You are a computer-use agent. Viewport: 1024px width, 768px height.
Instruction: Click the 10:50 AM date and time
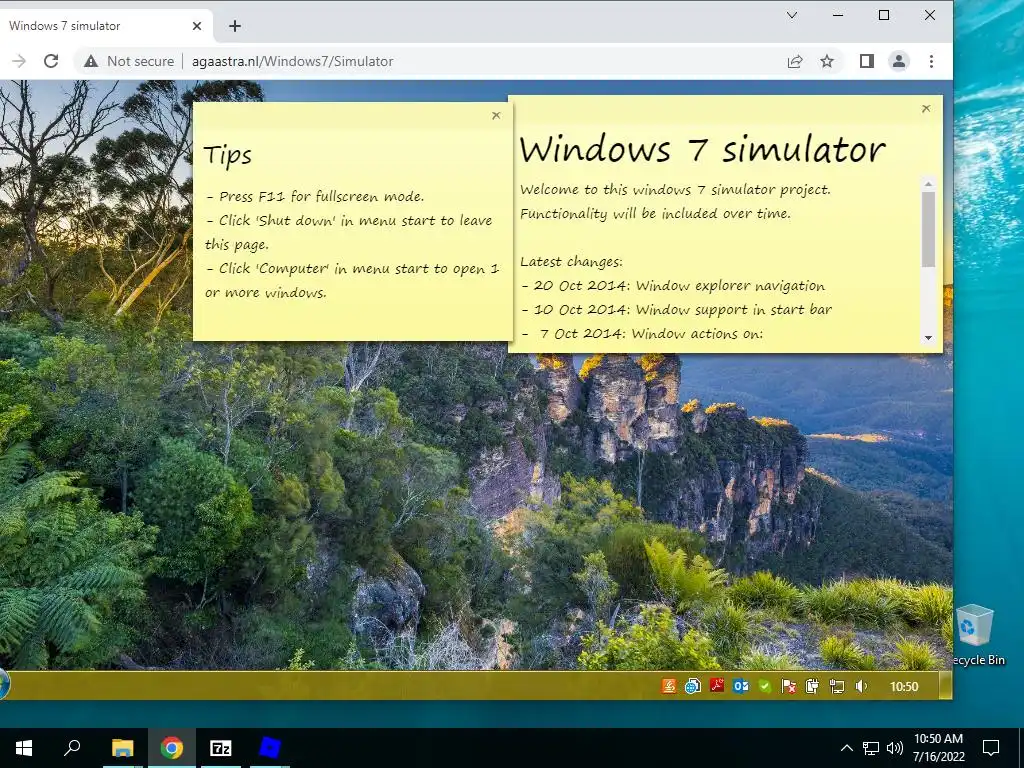[x=938, y=748]
